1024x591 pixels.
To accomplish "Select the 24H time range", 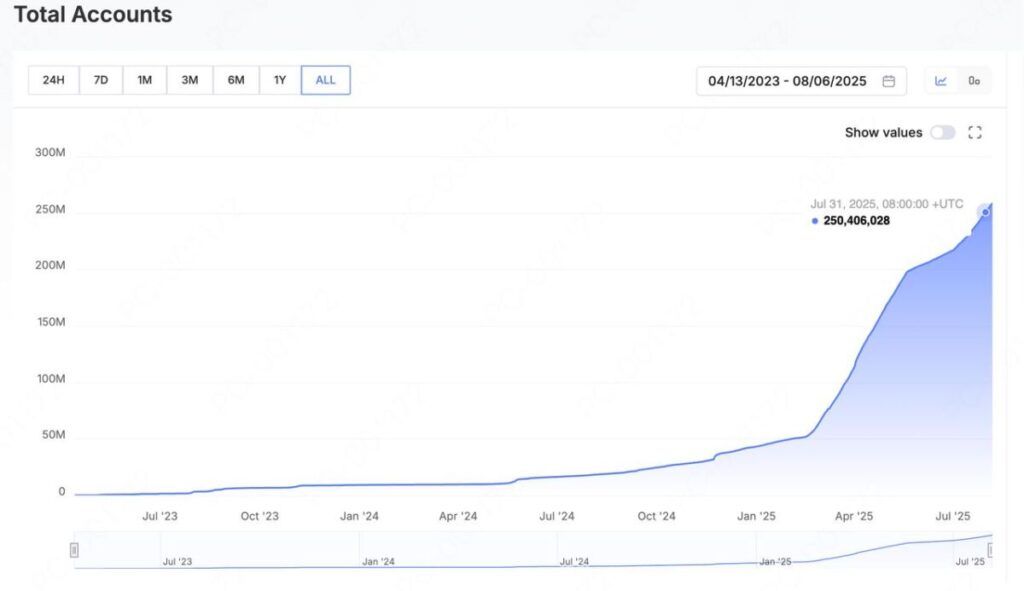I will point(53,80).
